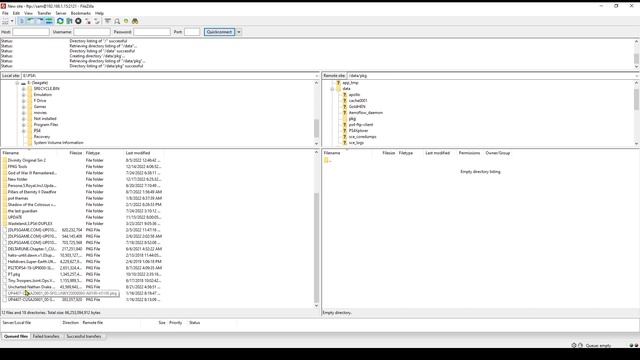Select the UPDATE folder in local list
640x360 pixels.
[x=15, y=217]
